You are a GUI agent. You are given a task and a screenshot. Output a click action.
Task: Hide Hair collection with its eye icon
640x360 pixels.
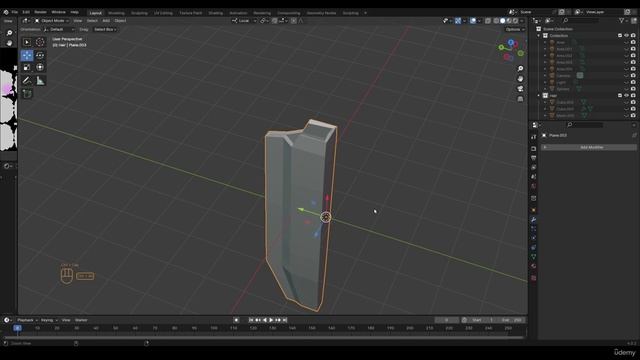627,96
